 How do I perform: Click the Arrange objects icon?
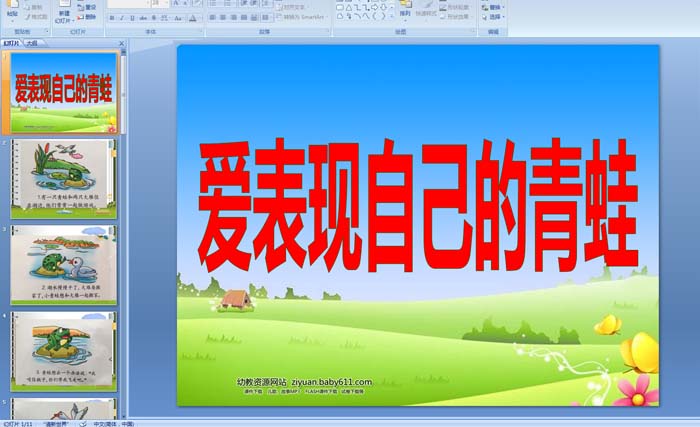(x=405, y=10)
